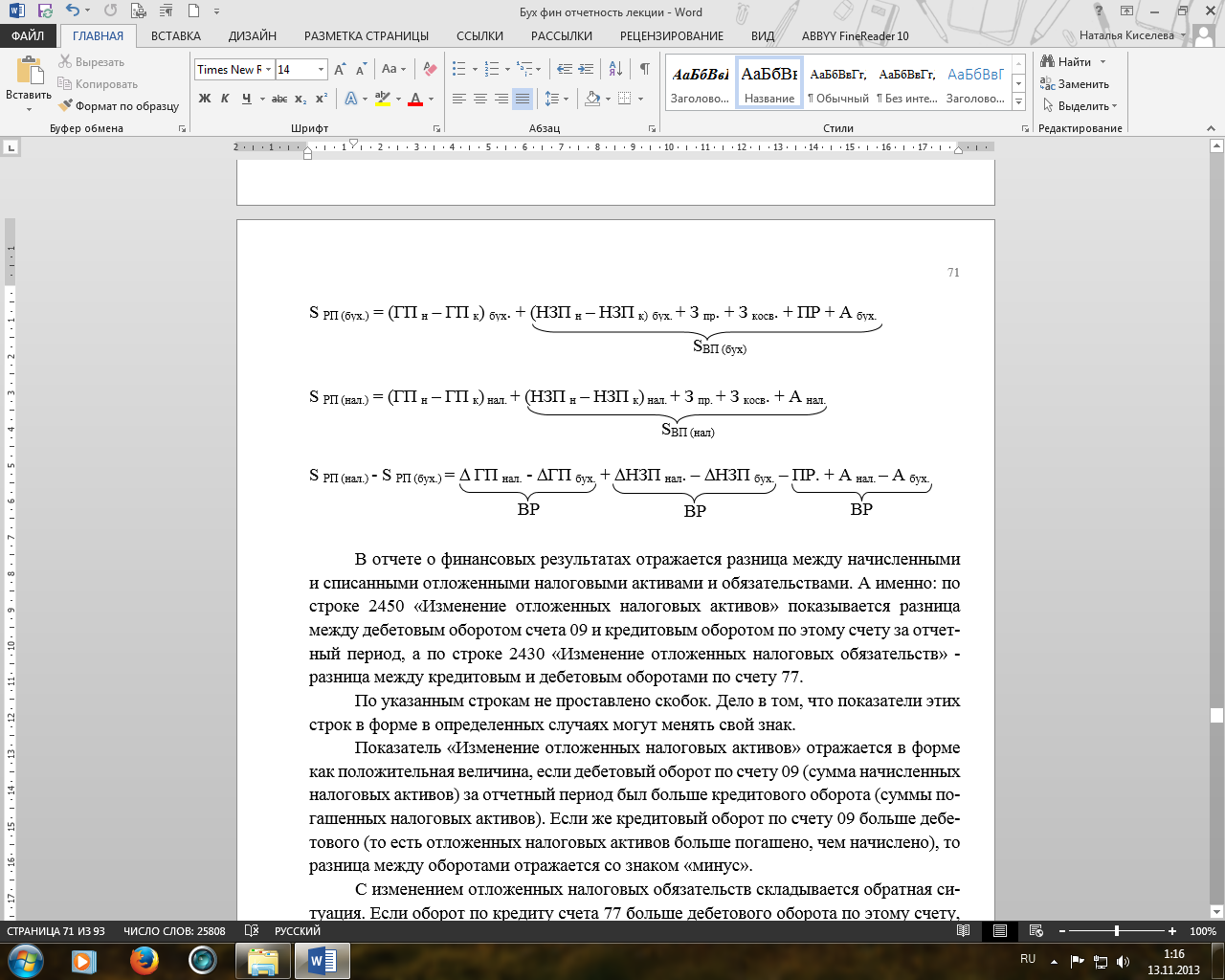Open the ФАЙЛ tab
1225x980 pixels.
coord(28,36)
